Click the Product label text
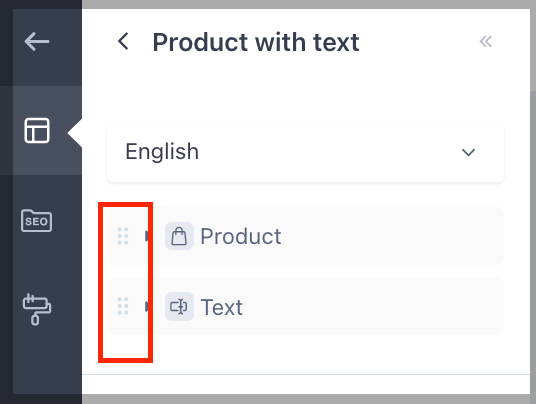The width and height of the screenshot is (536, 404). pos(241,236)
